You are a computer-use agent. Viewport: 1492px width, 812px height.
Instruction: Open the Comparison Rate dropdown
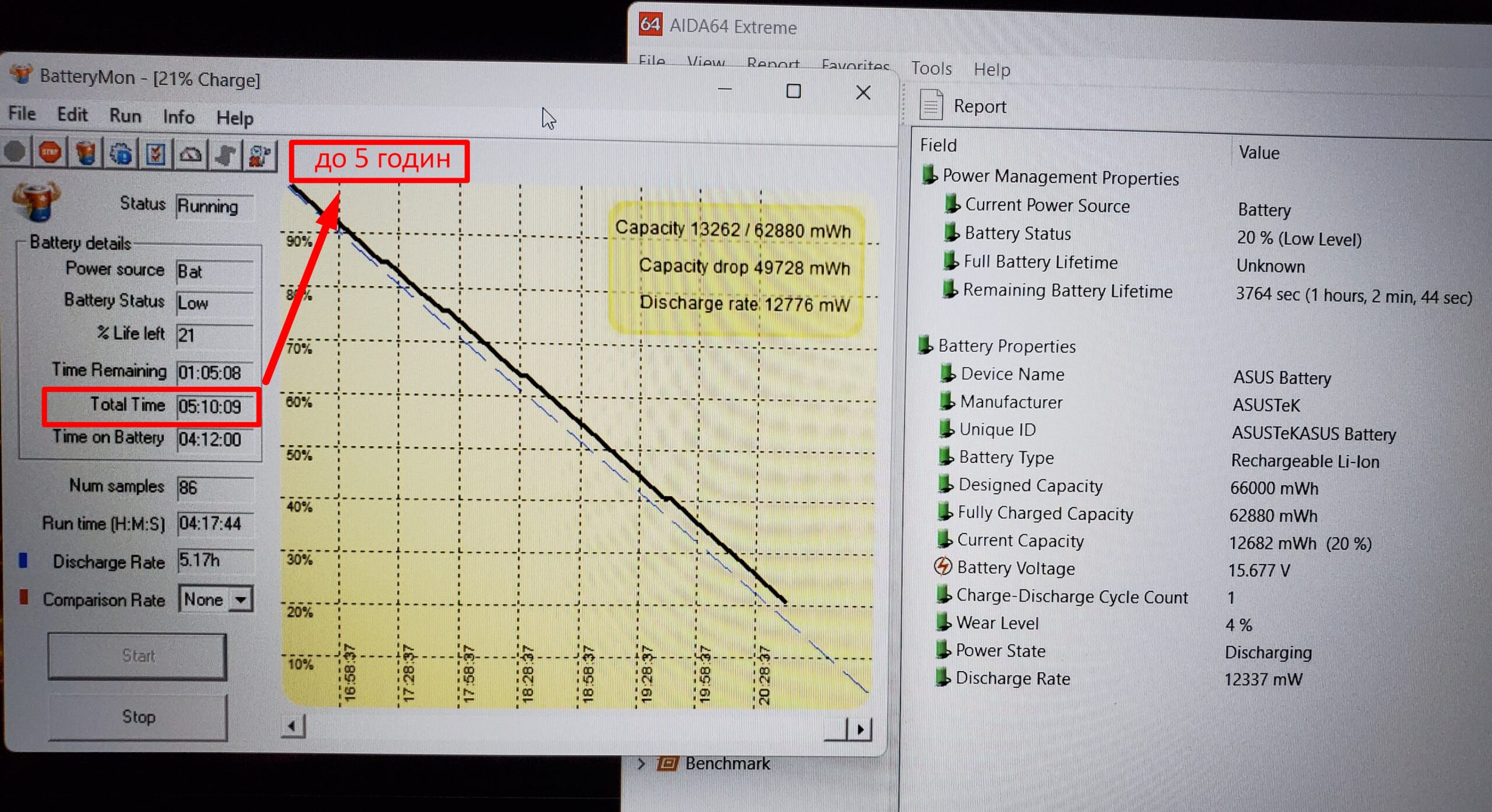pos(241,599)
